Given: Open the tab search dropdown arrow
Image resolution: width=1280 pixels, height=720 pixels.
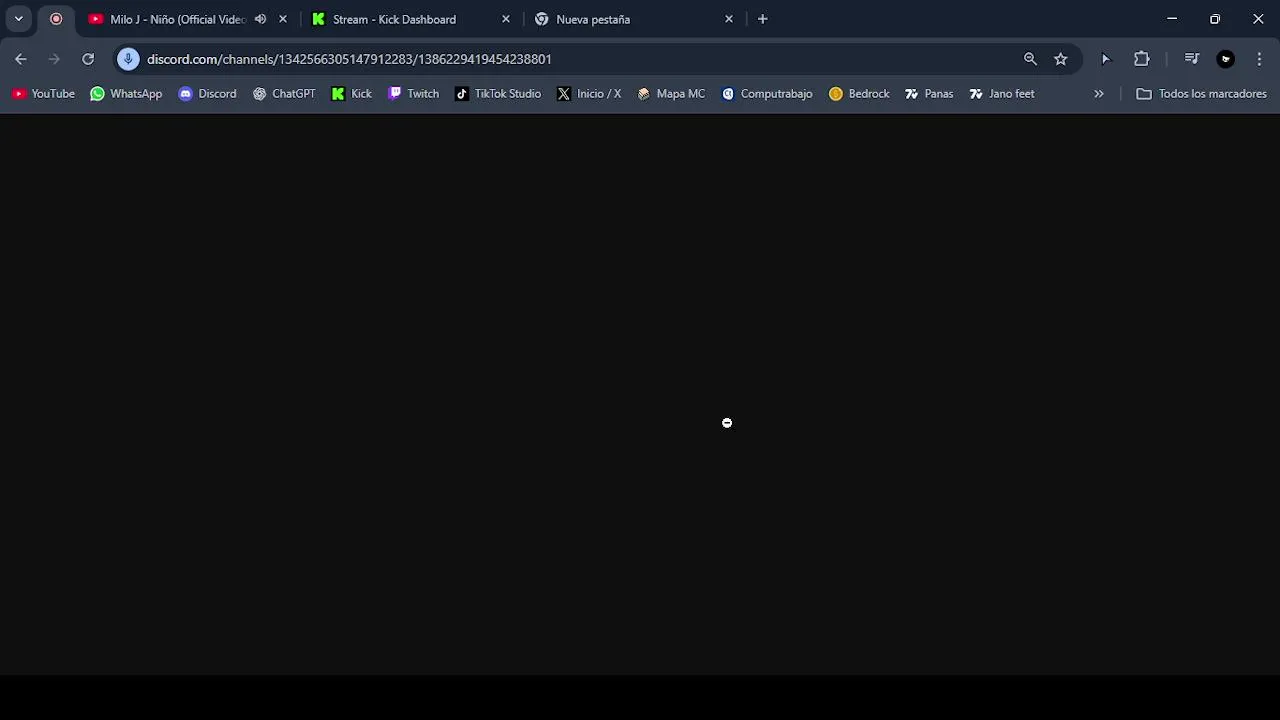Looking at the screenshot, I should coord(18,19).
